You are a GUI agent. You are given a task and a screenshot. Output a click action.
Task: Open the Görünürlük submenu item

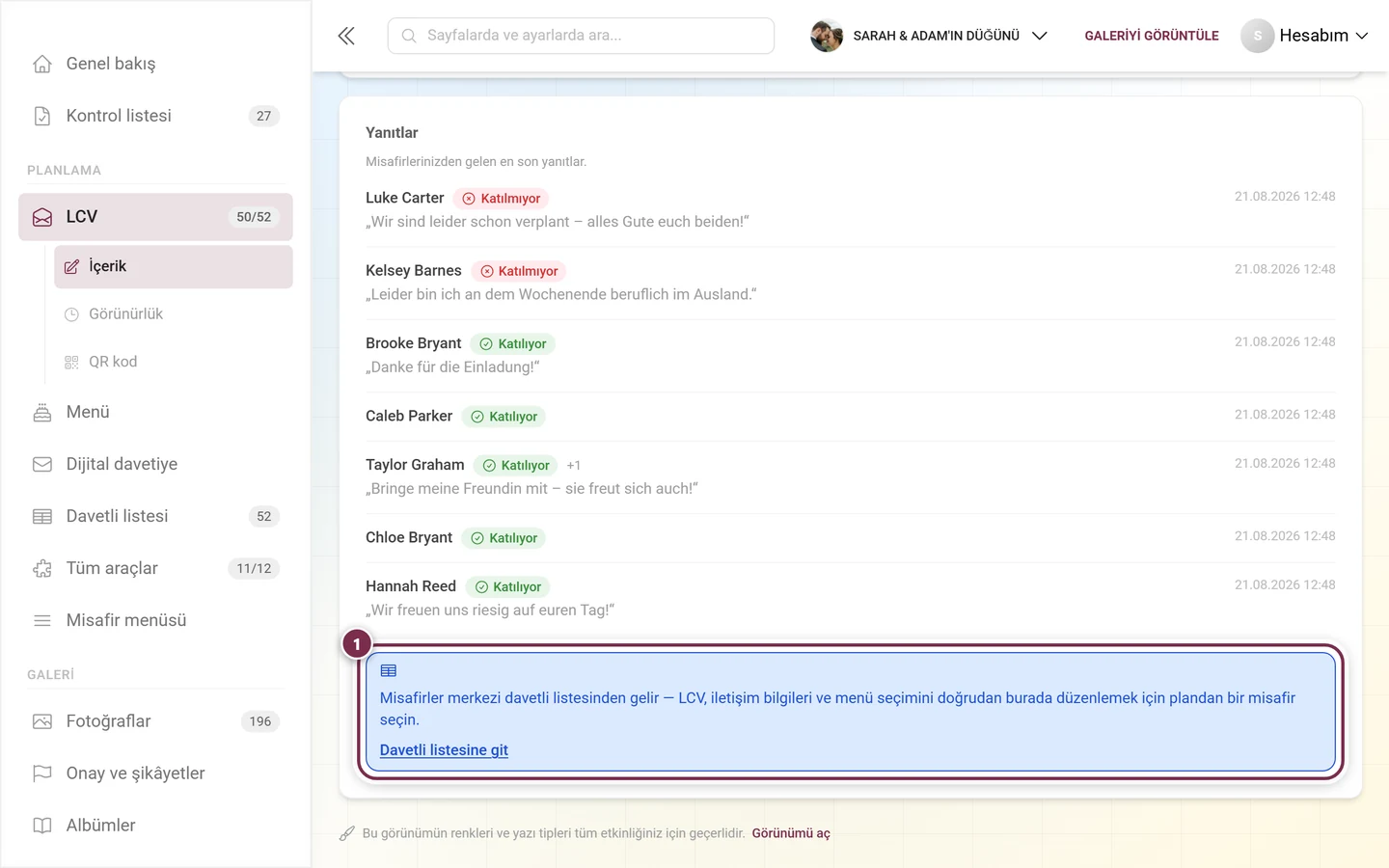pos(174,314)
